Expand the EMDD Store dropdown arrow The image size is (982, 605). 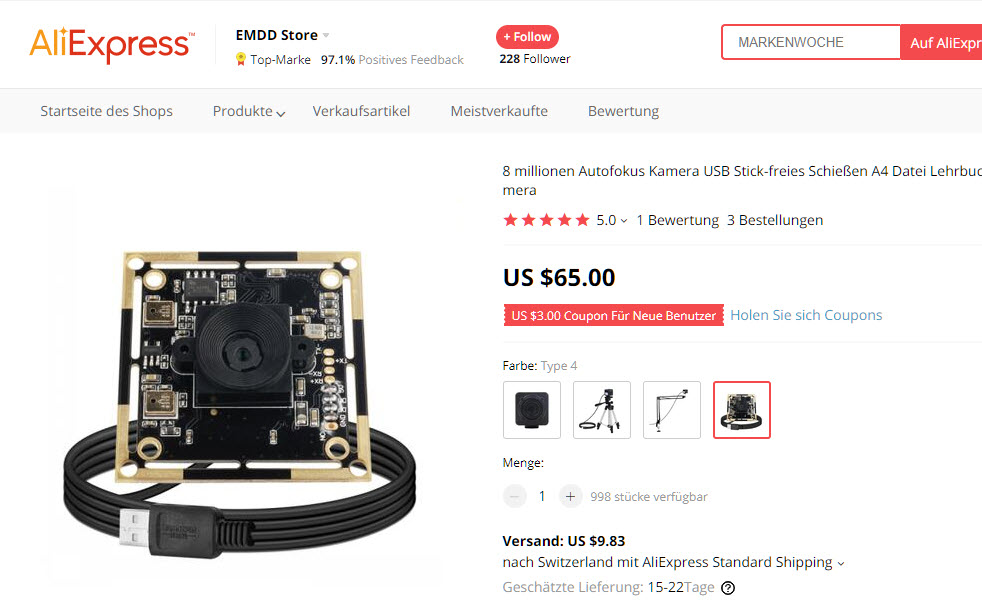point(326,36)
